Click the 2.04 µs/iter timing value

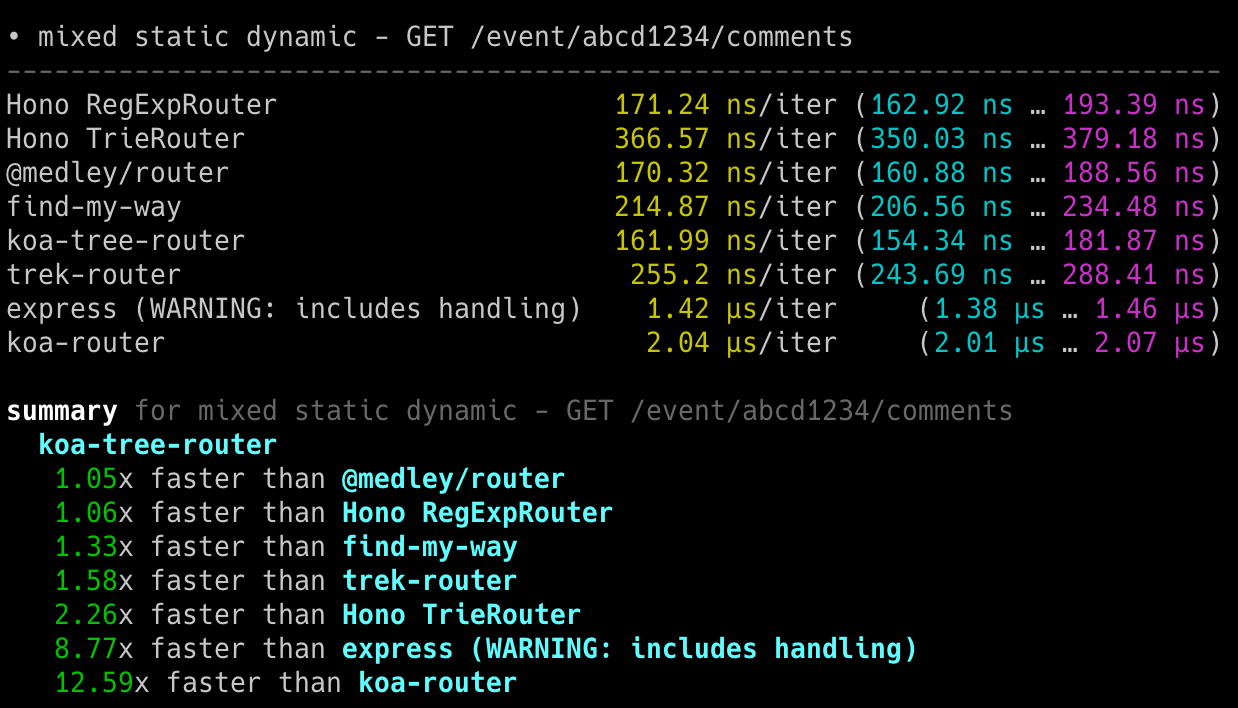740,343
